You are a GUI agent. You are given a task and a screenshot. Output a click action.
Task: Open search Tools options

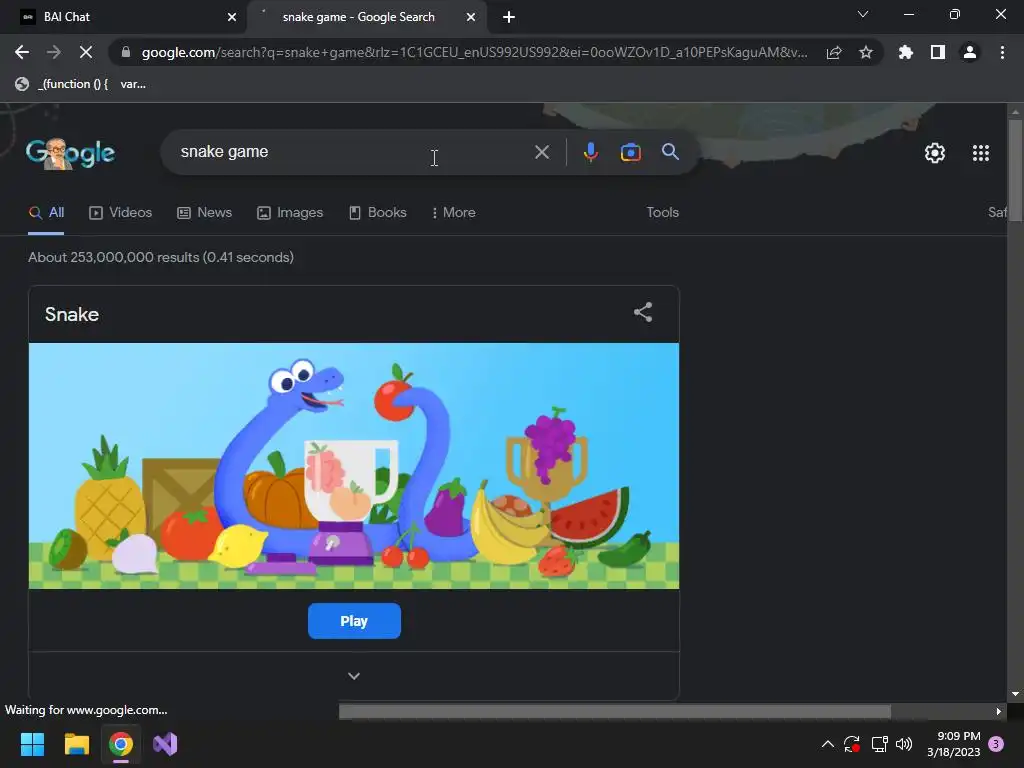[662, 212]
